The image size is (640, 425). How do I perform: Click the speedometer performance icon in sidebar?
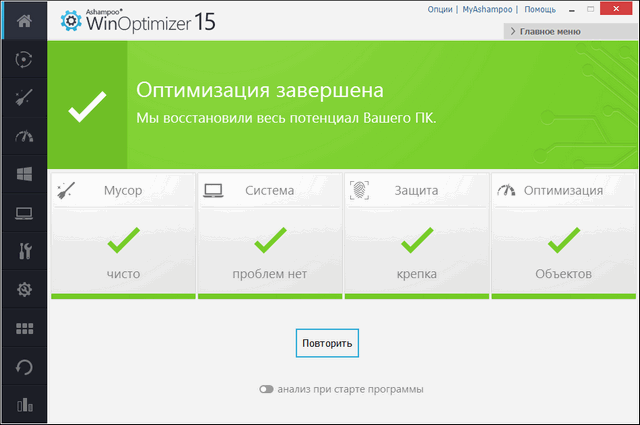[24, 136]
